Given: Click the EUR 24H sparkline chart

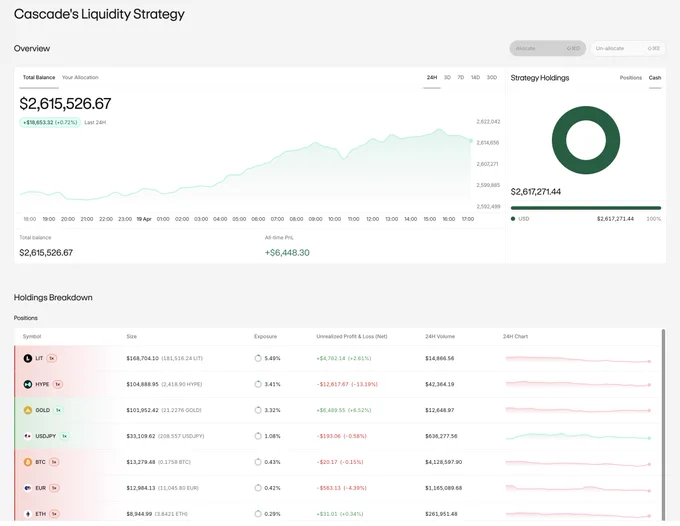Looking at the screenshot, I should coord(578,489).
